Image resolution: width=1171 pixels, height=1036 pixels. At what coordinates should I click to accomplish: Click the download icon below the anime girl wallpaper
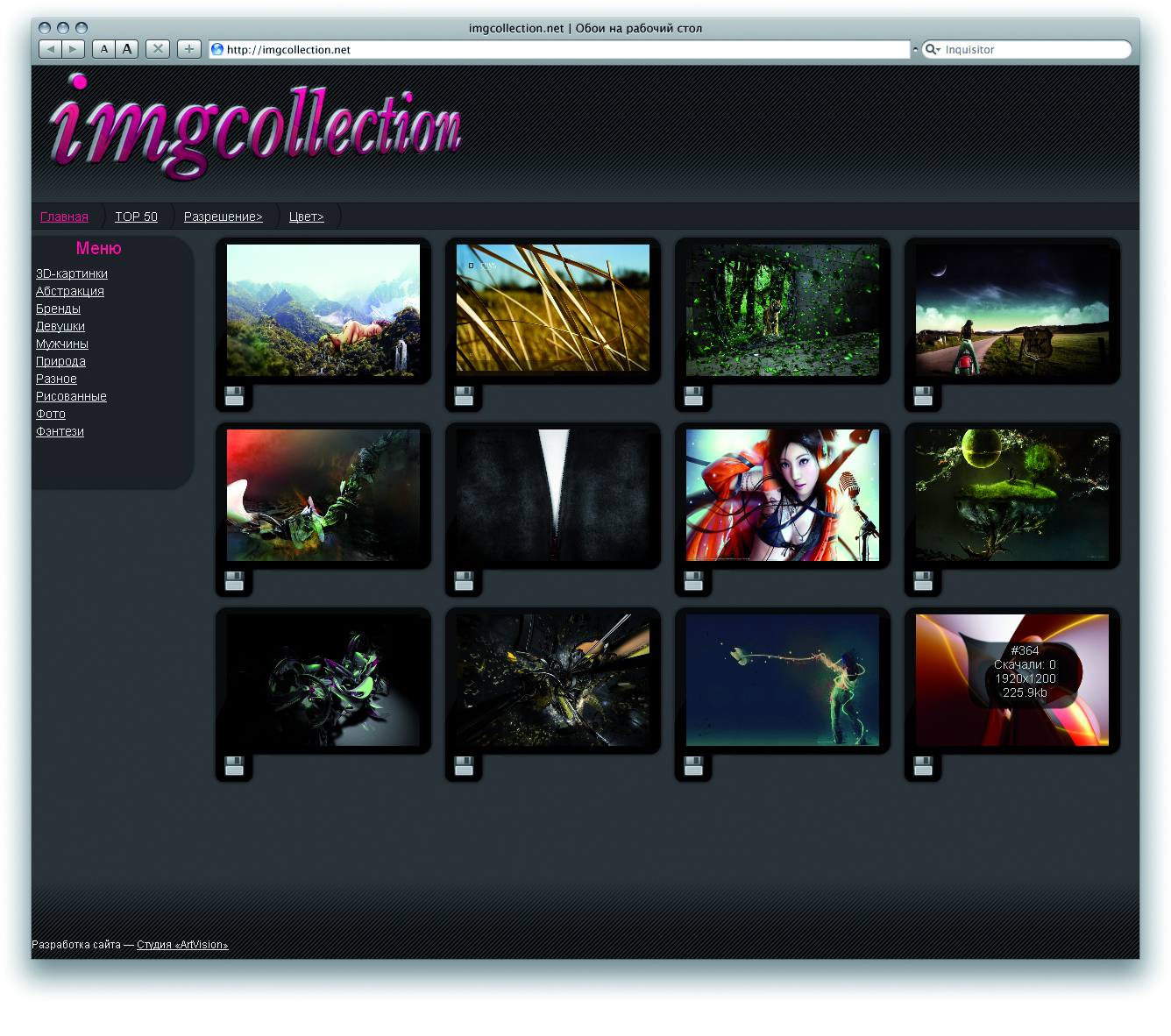point(693,581)
